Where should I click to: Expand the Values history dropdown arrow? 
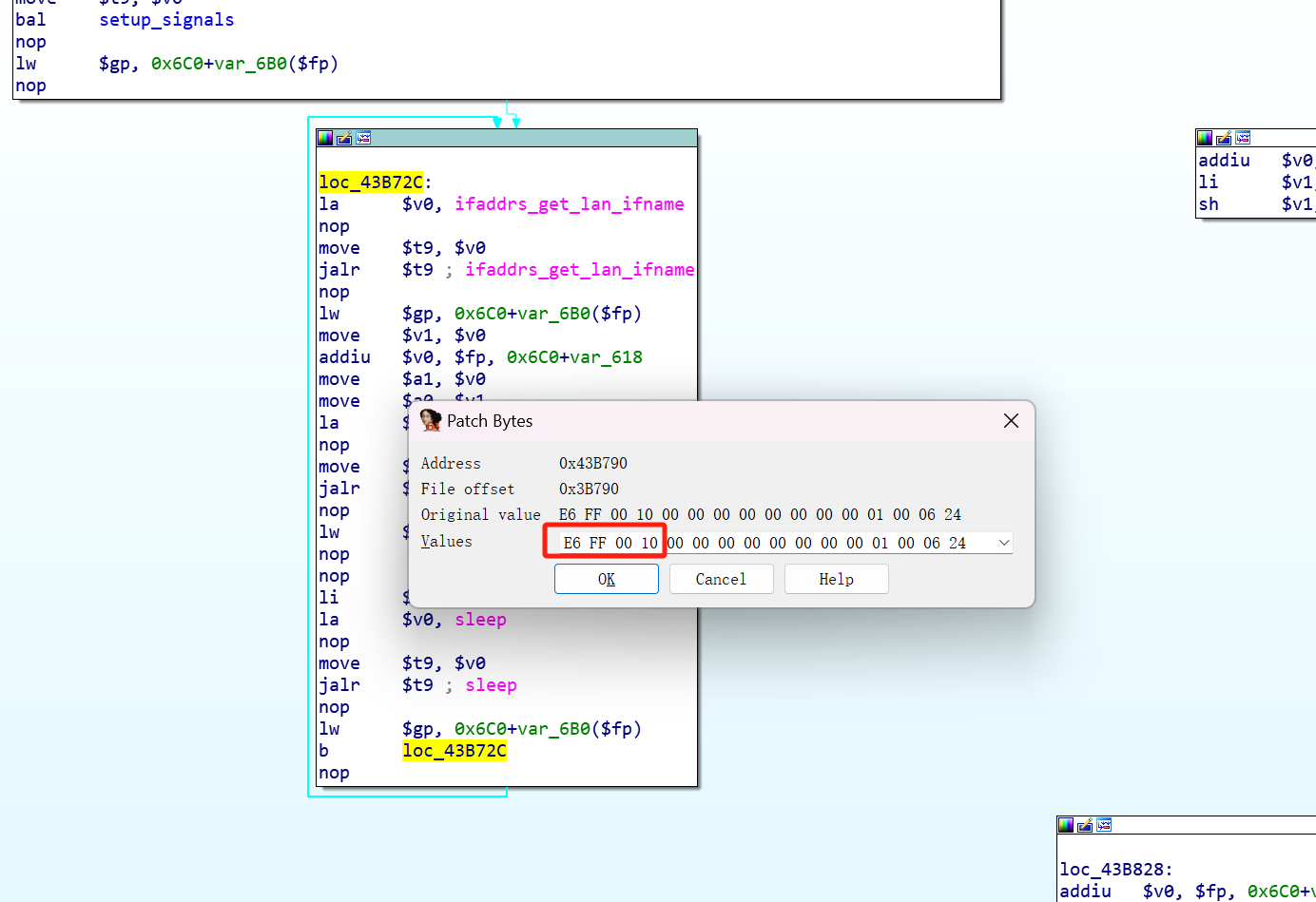tap(1004, 543)
